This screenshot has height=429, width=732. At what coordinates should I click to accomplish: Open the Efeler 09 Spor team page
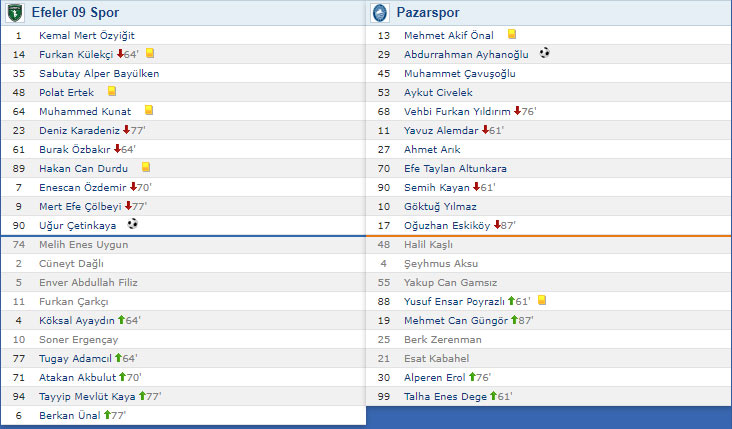[81, 13]
